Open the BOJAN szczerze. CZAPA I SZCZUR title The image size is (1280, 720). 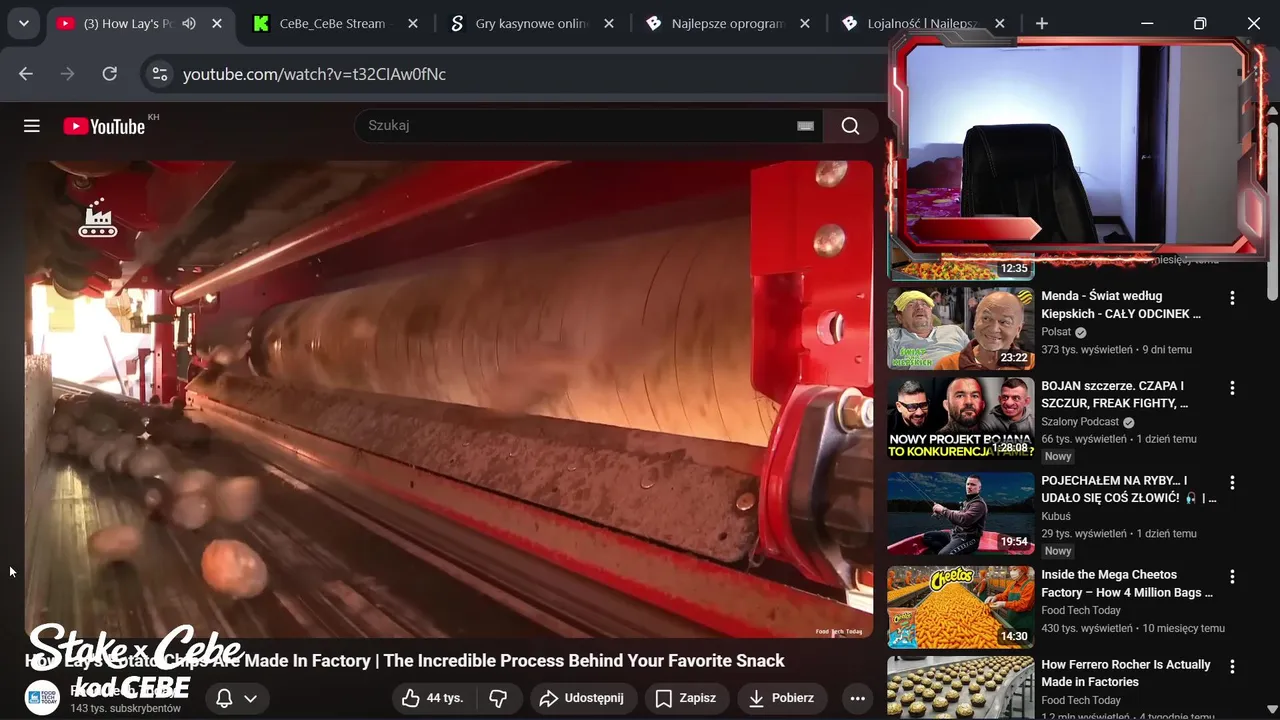tap(1115, 395)
